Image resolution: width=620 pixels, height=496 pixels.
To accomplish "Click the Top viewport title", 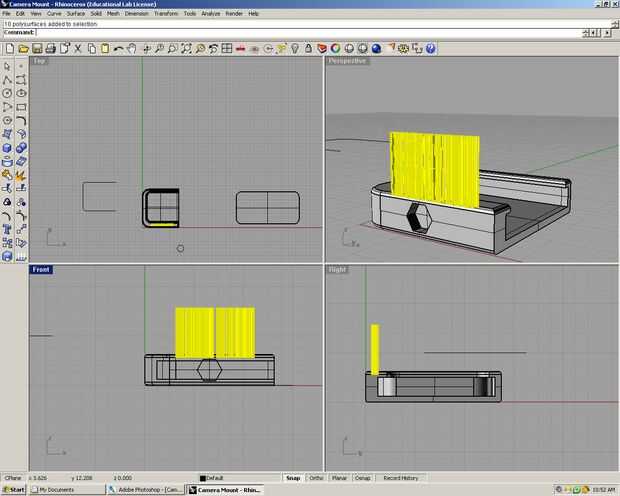I will [40, 61].
